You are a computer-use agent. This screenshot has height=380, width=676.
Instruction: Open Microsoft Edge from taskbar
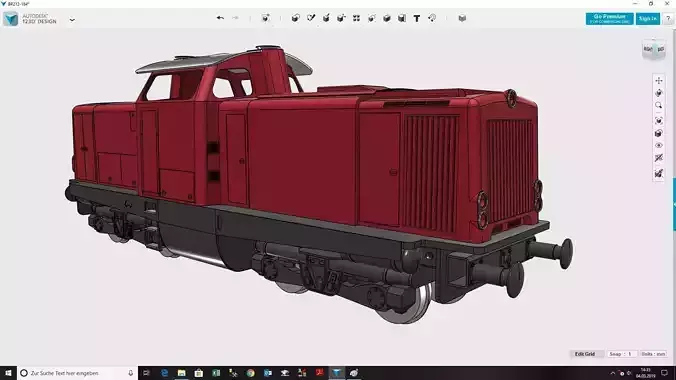pos(164,373)
